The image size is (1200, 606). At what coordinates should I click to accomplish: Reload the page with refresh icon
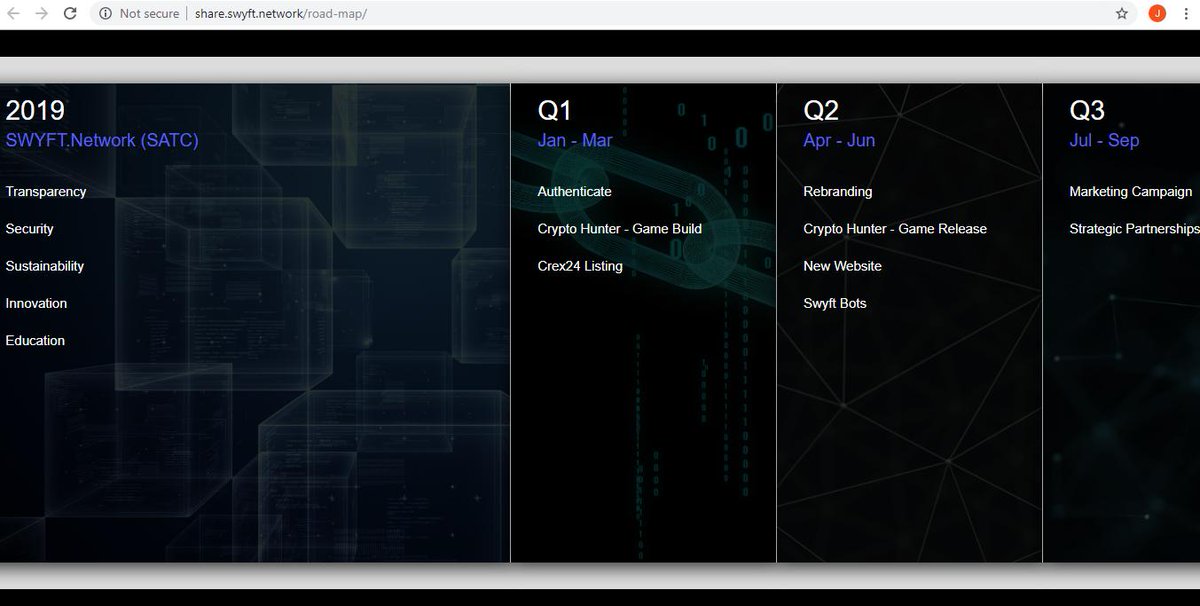(x=70, y=14)
